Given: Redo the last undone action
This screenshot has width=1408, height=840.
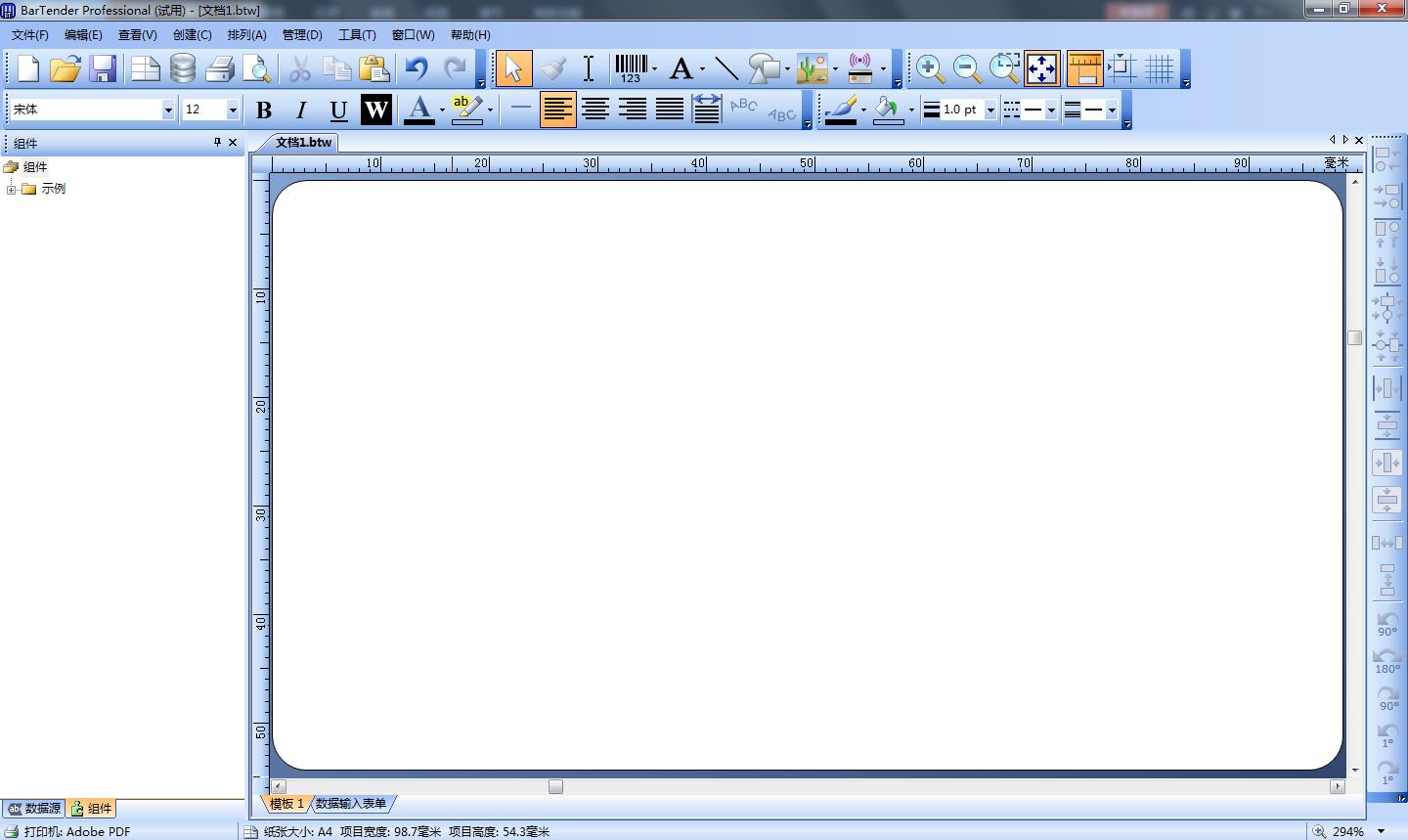Looking at the screenshot, I should coord(455,68).
